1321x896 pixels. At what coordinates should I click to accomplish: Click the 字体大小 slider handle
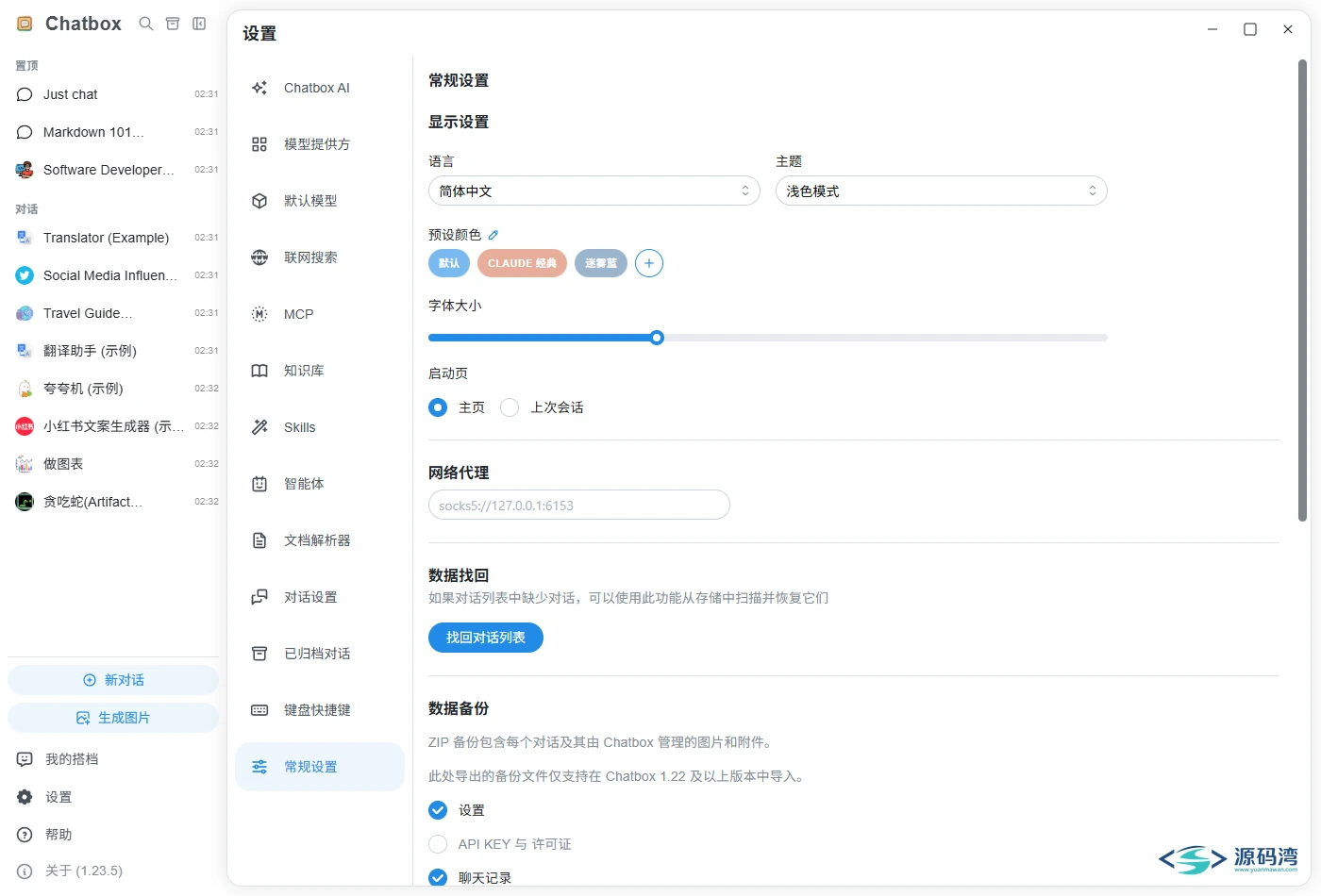(657, 338)
